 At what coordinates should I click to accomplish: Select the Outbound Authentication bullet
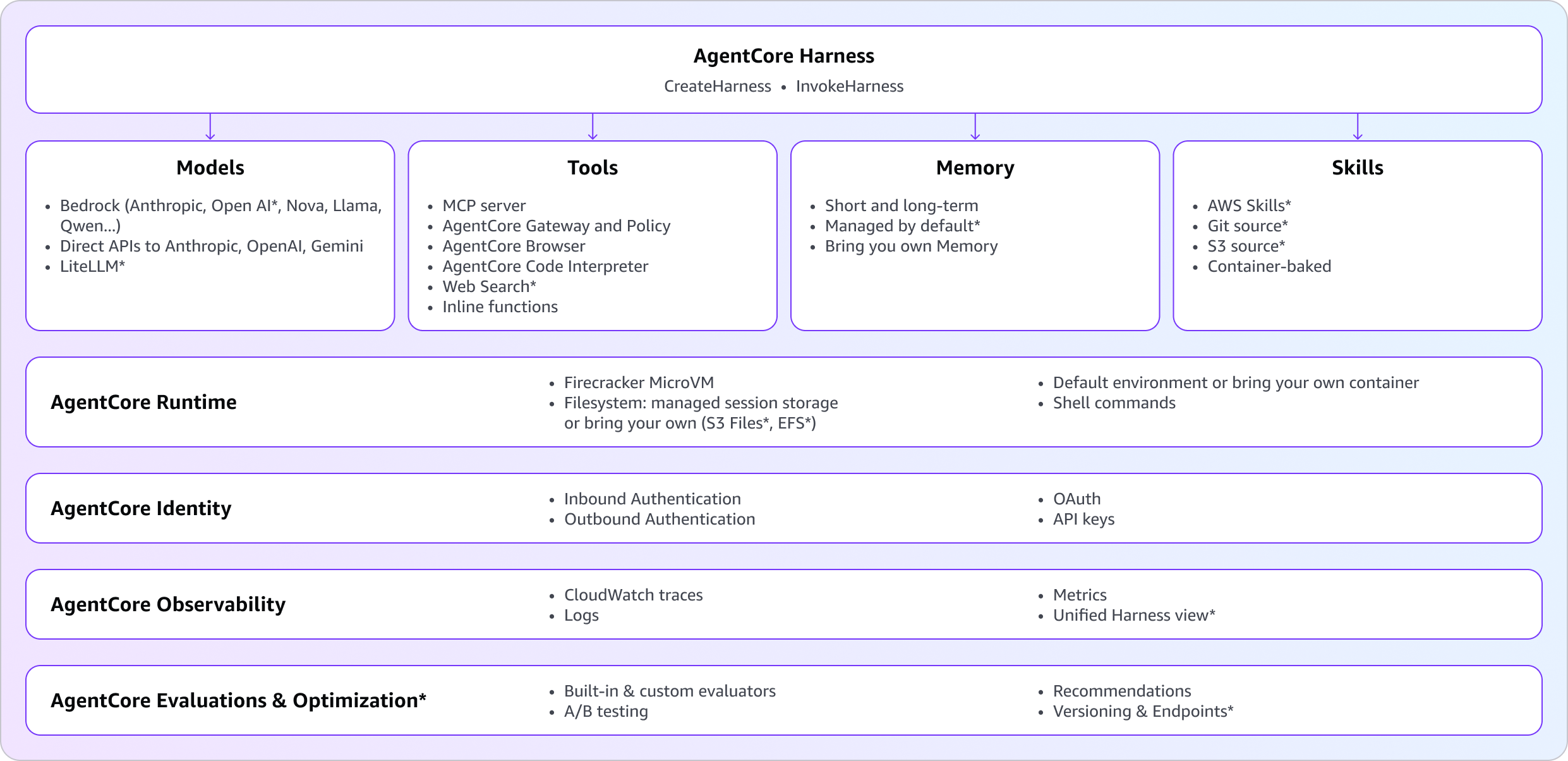(660, 519)
